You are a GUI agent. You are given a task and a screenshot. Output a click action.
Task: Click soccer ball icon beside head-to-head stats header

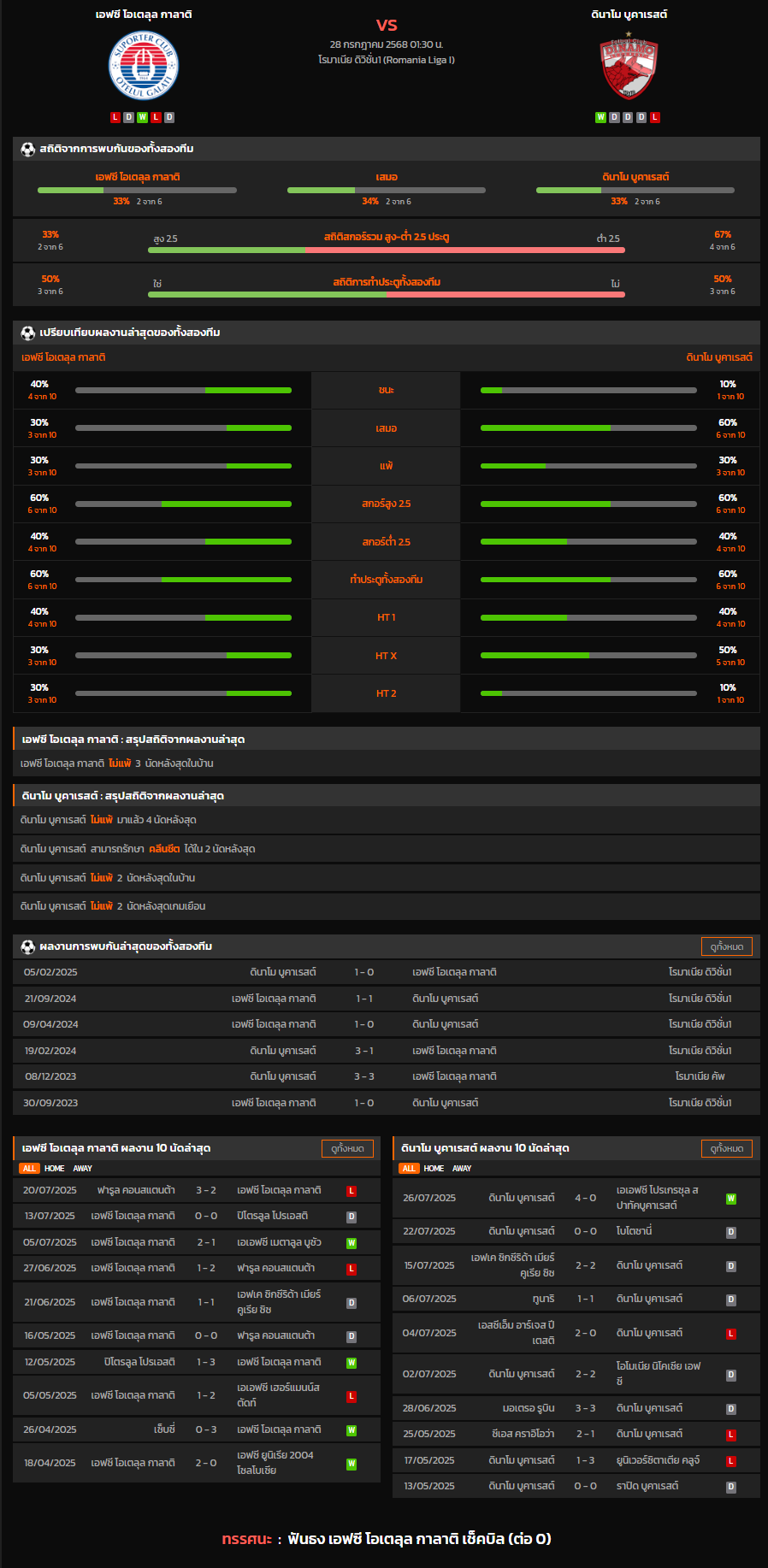(x=28, y=149)
